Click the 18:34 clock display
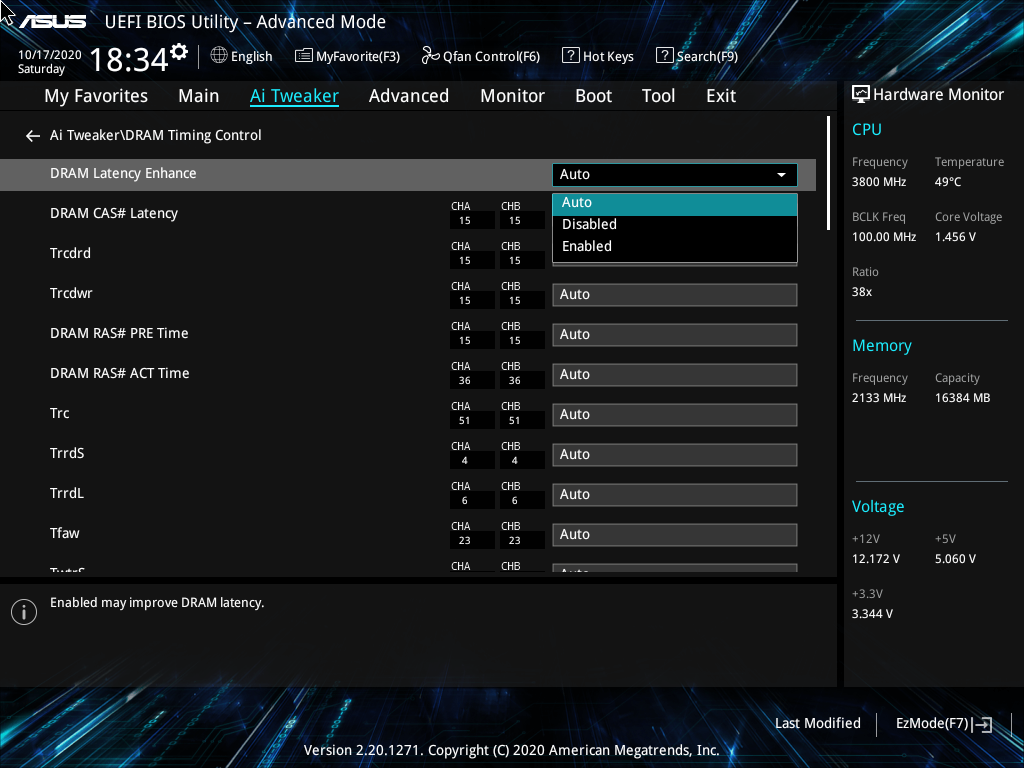 129,60
